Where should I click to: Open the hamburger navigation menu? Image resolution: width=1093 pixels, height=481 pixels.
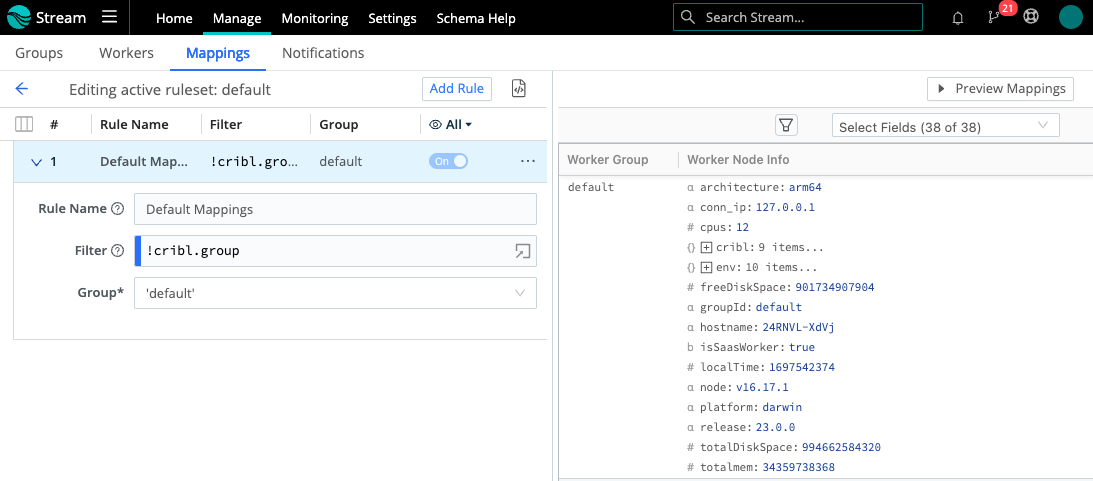tap(109, 18)
